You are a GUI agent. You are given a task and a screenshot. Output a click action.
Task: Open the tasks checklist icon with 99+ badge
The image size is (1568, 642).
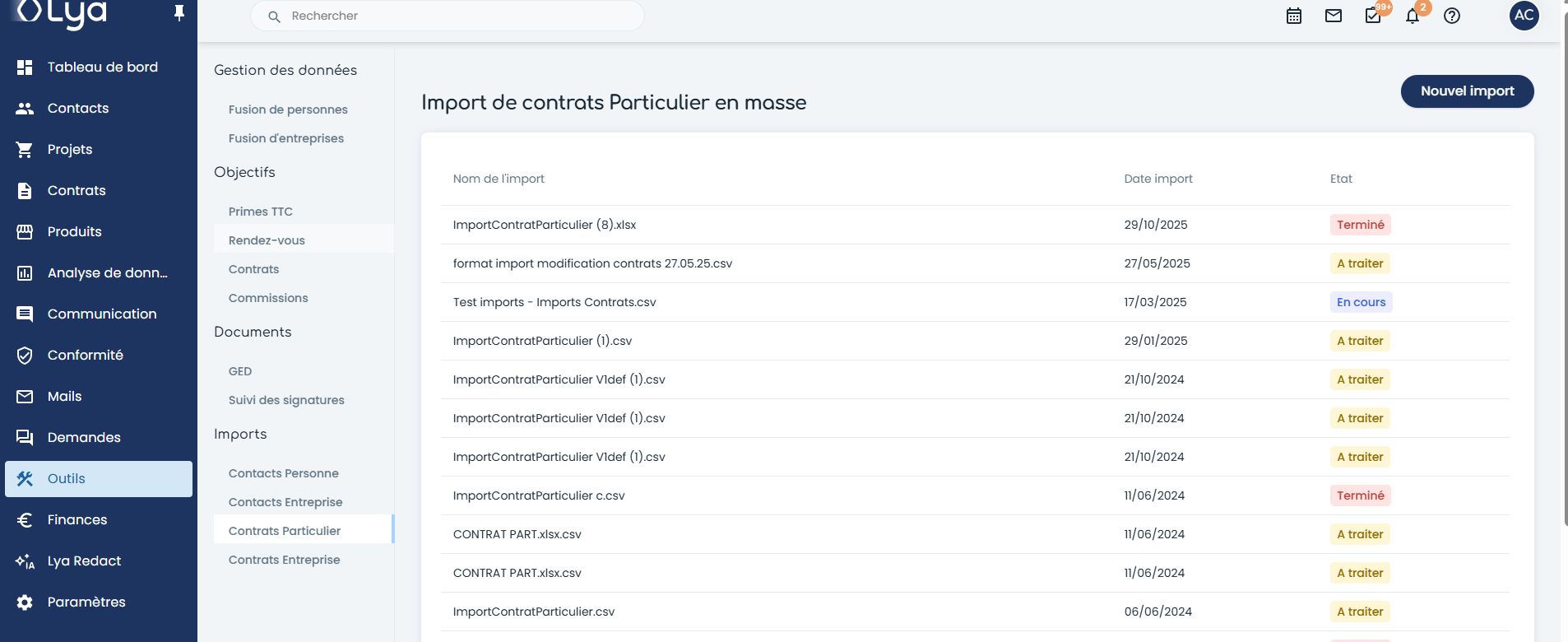tap(1373, 16)
